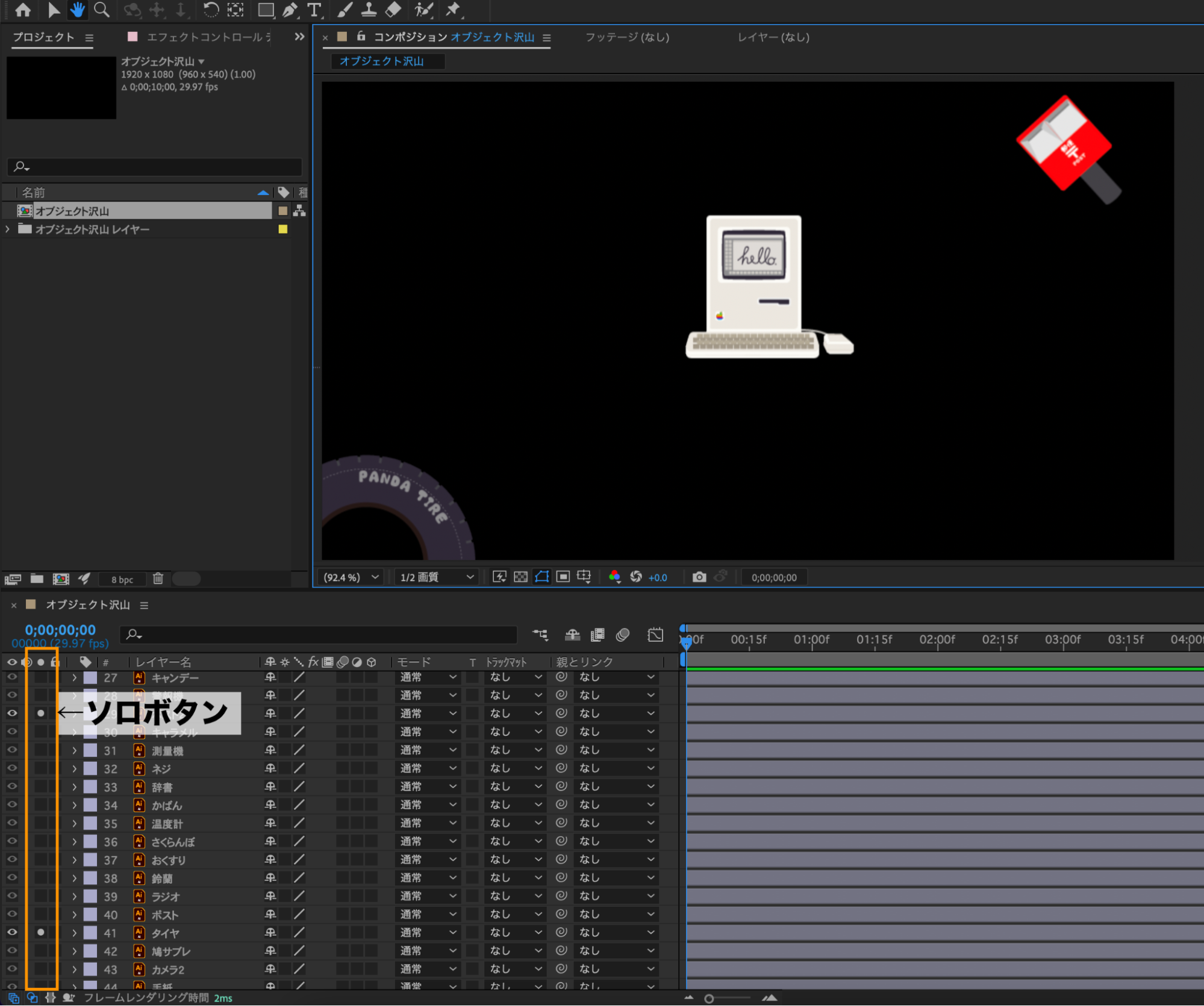Click trash icon in Project panel
The height and width of the screenshot is (1006, 1204).
[158, 579]
